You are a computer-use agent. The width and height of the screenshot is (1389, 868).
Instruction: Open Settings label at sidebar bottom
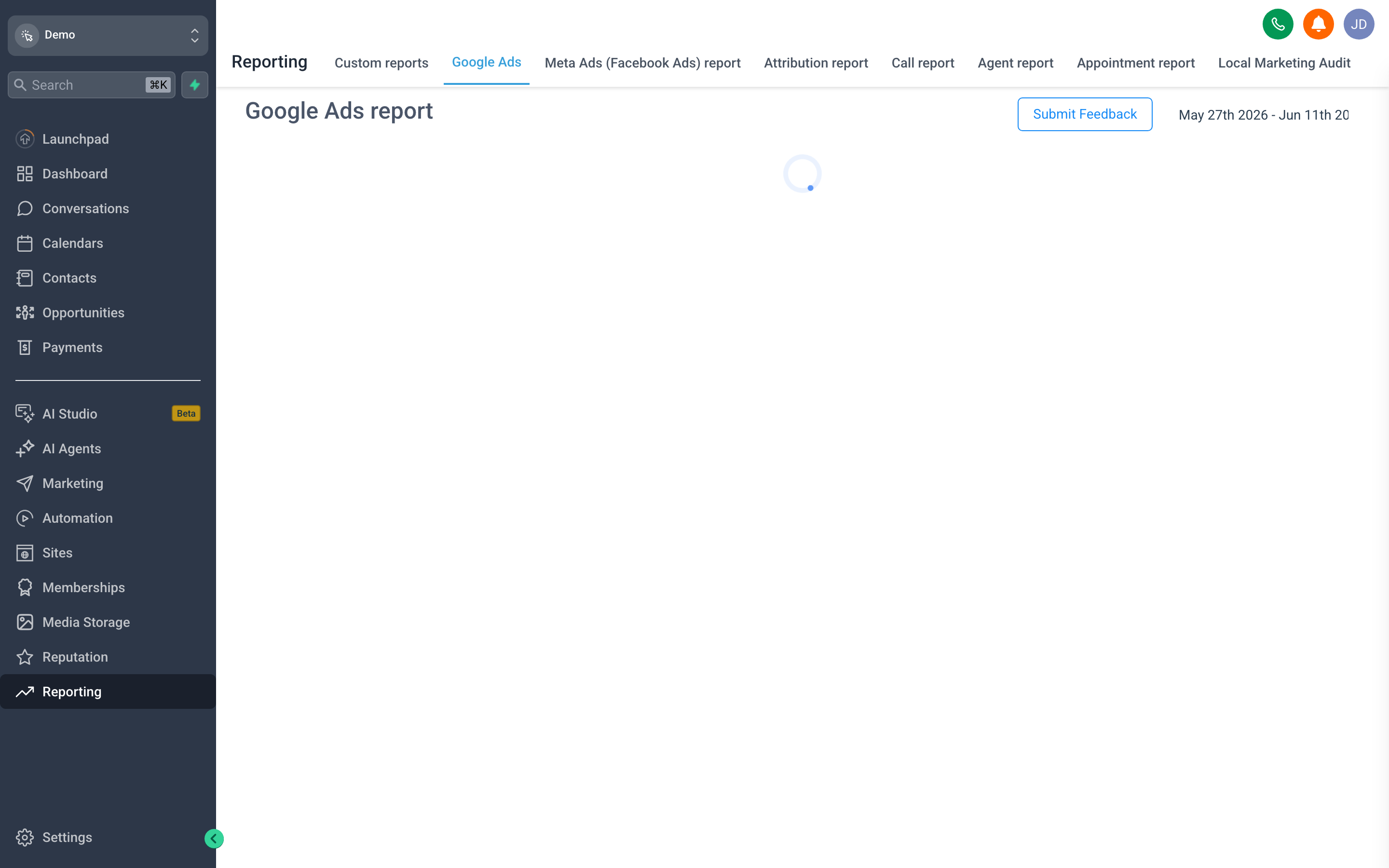67,838
